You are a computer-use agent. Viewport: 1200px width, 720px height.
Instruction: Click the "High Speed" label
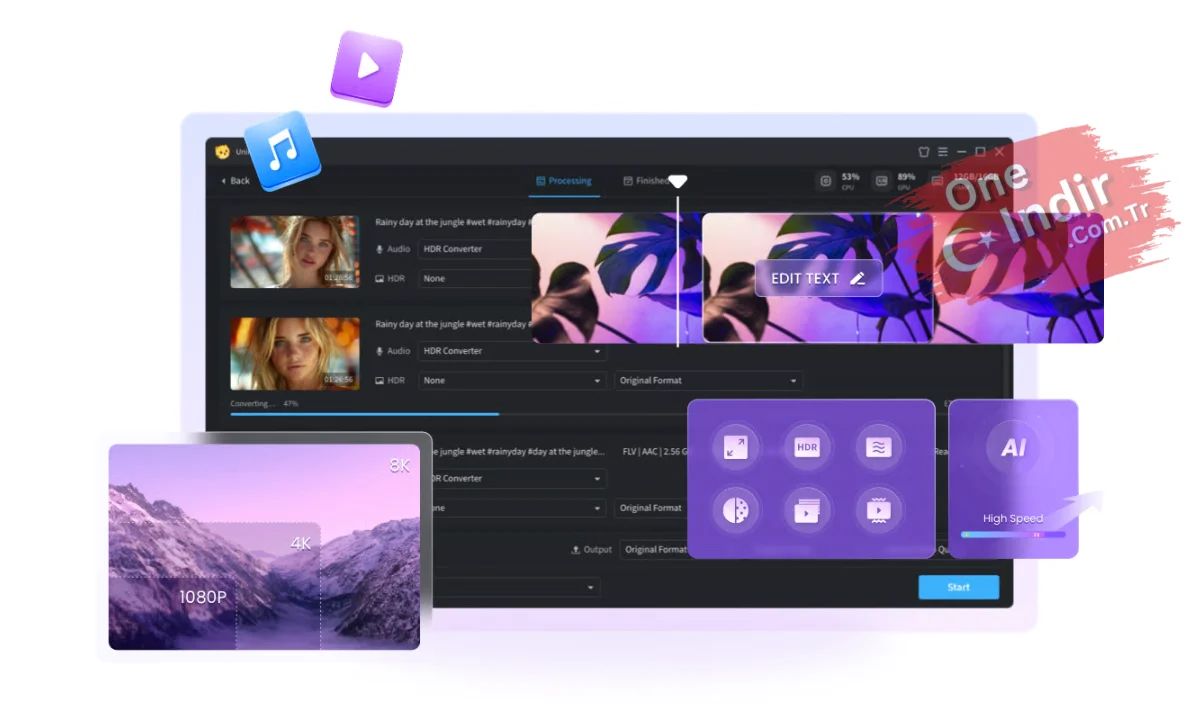1013,518
